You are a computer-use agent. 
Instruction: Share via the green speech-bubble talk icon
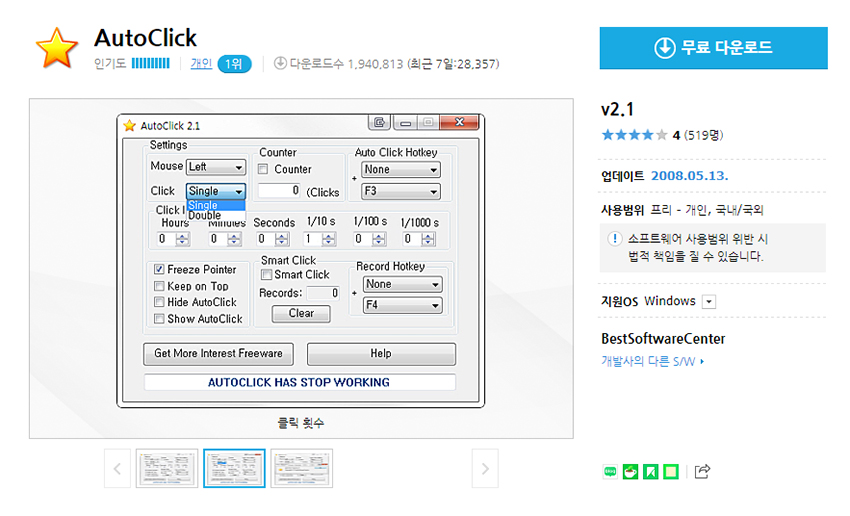(x=610, y=472)
